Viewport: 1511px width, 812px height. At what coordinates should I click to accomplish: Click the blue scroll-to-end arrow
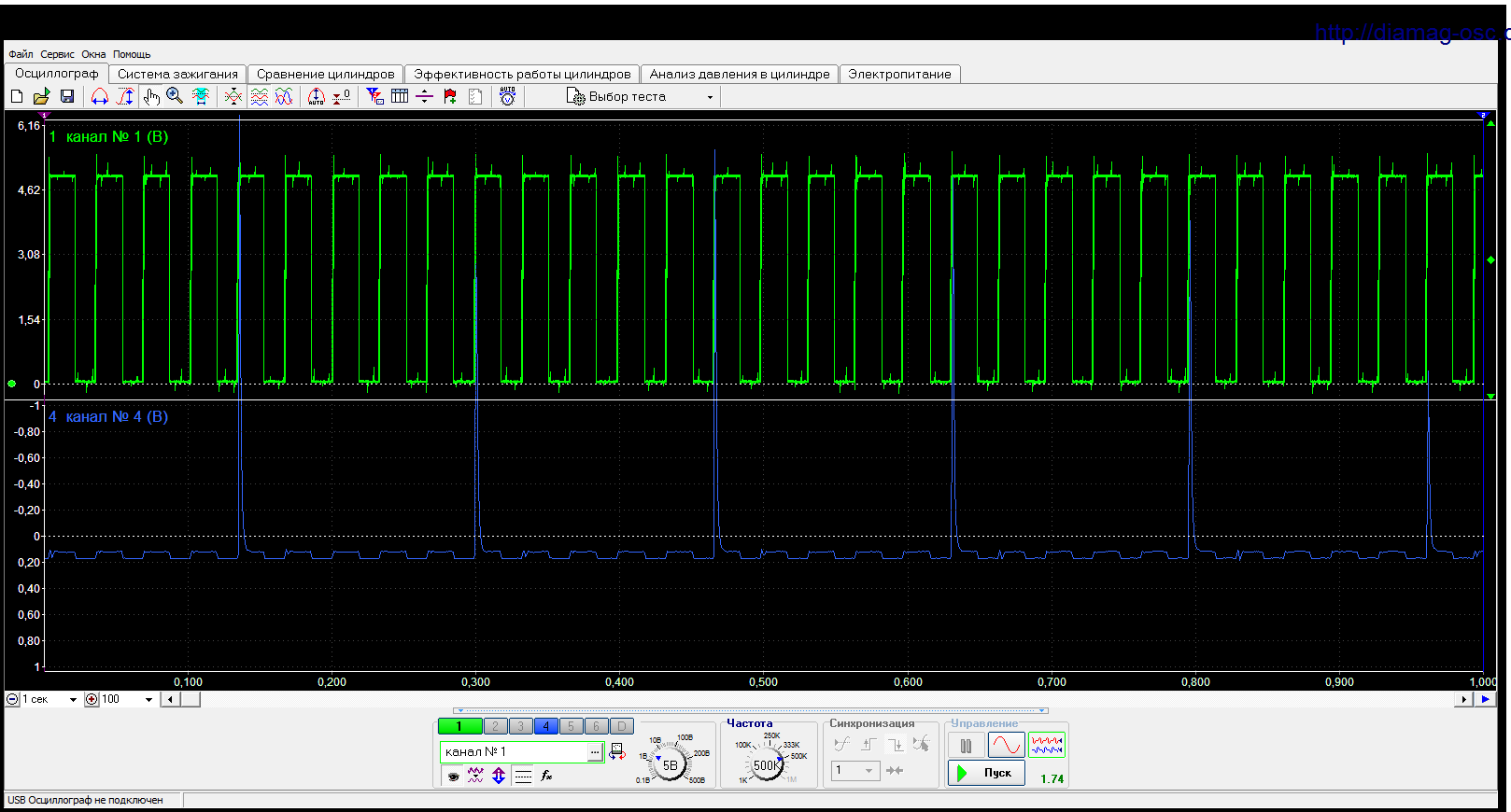tap(1486, 699)
